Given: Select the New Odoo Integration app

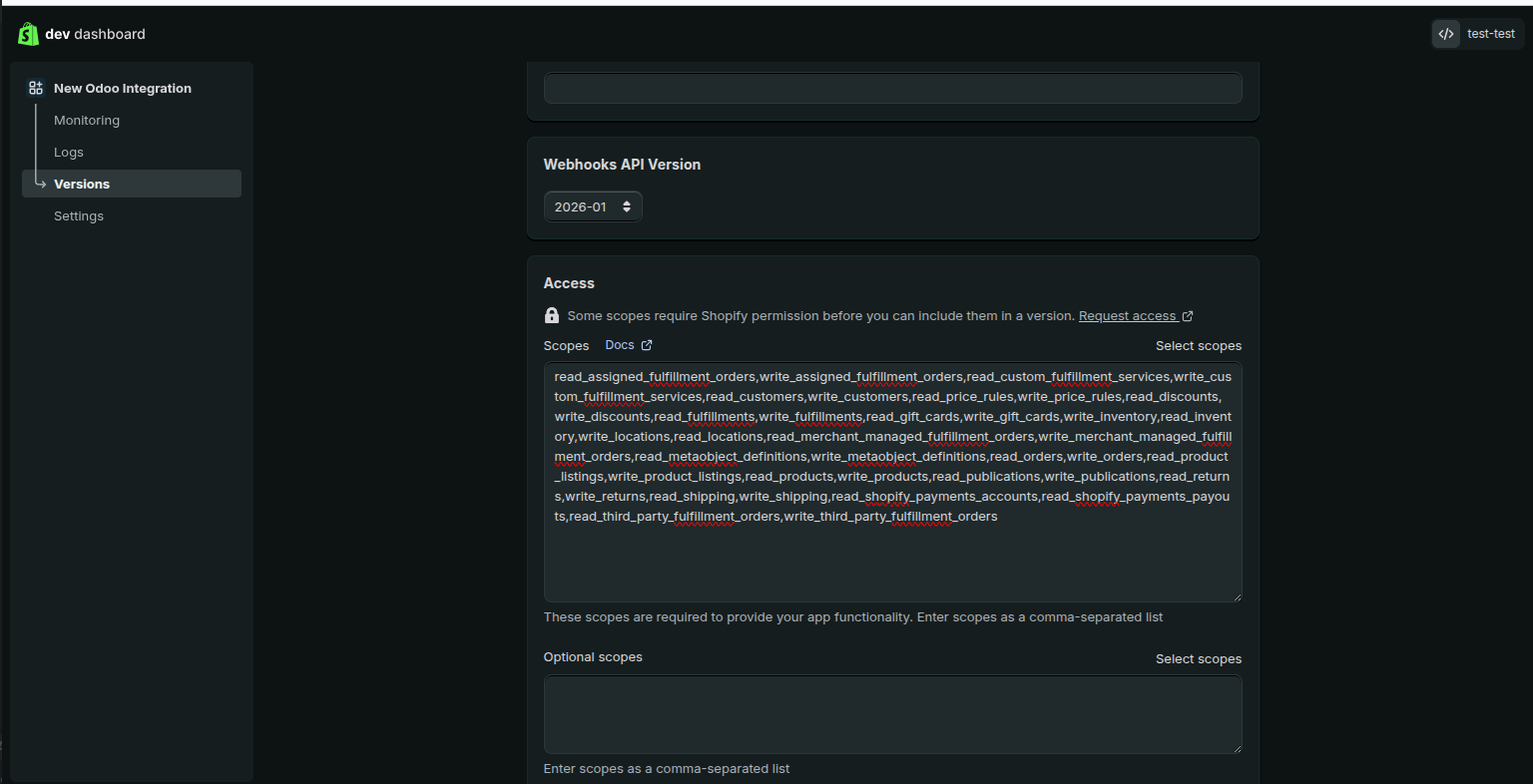Looking at the screenshot, I should [122, 88].
